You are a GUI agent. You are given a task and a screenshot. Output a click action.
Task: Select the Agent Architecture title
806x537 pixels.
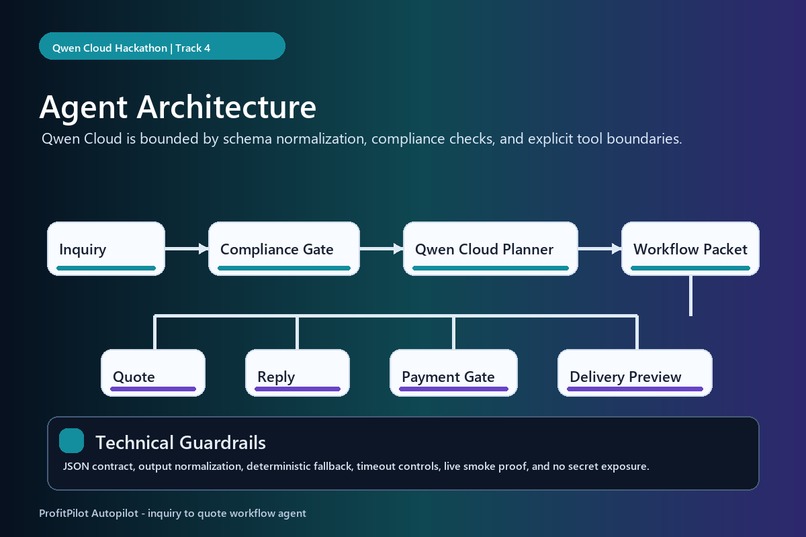click(178, 107)
